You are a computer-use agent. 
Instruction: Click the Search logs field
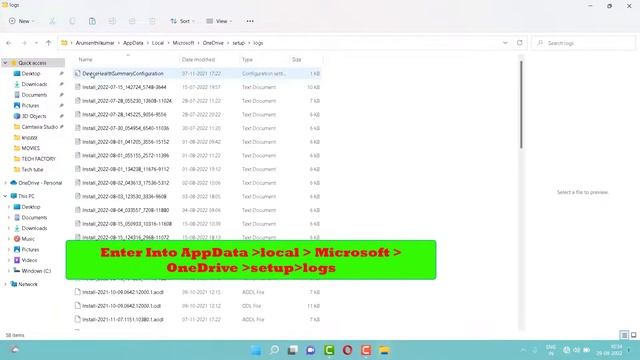click(584, 43)
